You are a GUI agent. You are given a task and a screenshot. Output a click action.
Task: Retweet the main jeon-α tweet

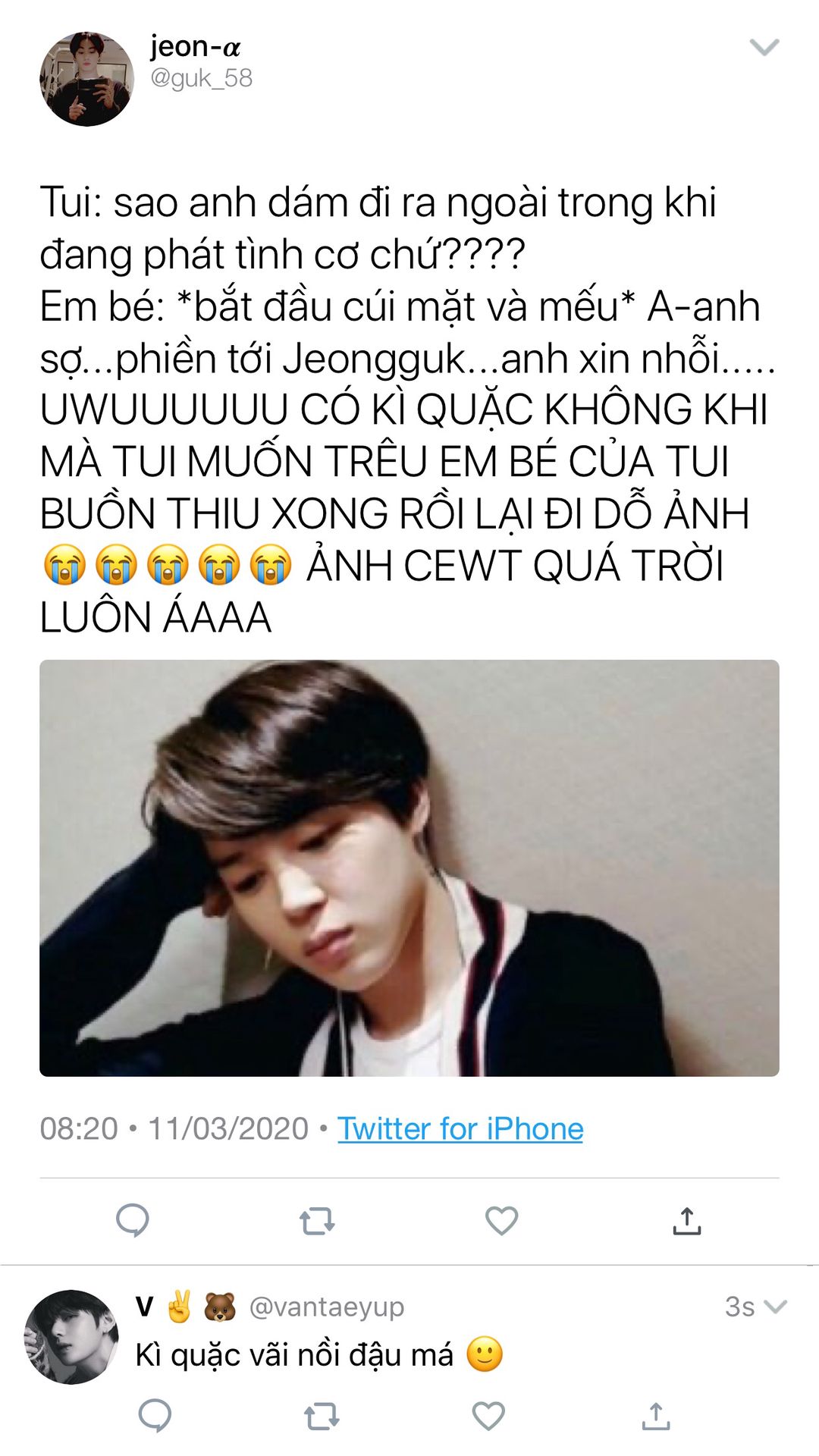pyautogui.click(x=317, y=1221)
